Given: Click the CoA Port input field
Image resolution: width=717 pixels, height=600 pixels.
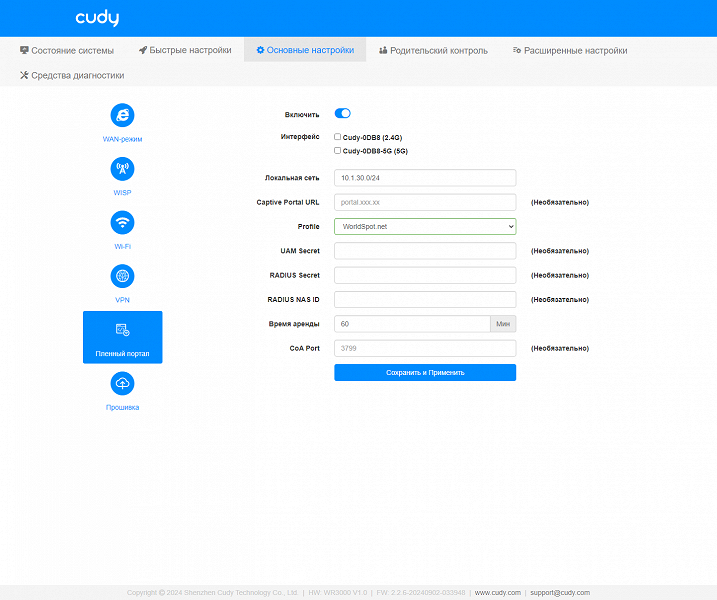Looking at the screenshot, I should [x=425, y=348].
